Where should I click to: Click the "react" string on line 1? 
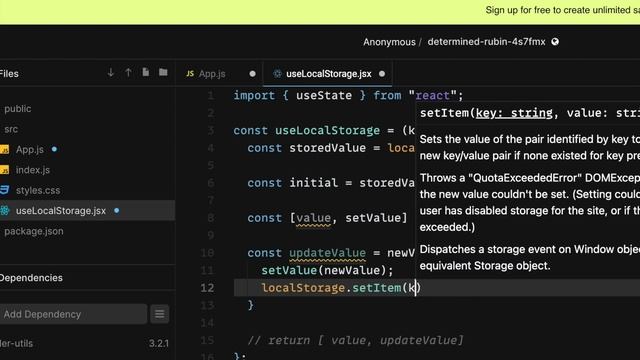pyautogui.click(x=433, y=96)
